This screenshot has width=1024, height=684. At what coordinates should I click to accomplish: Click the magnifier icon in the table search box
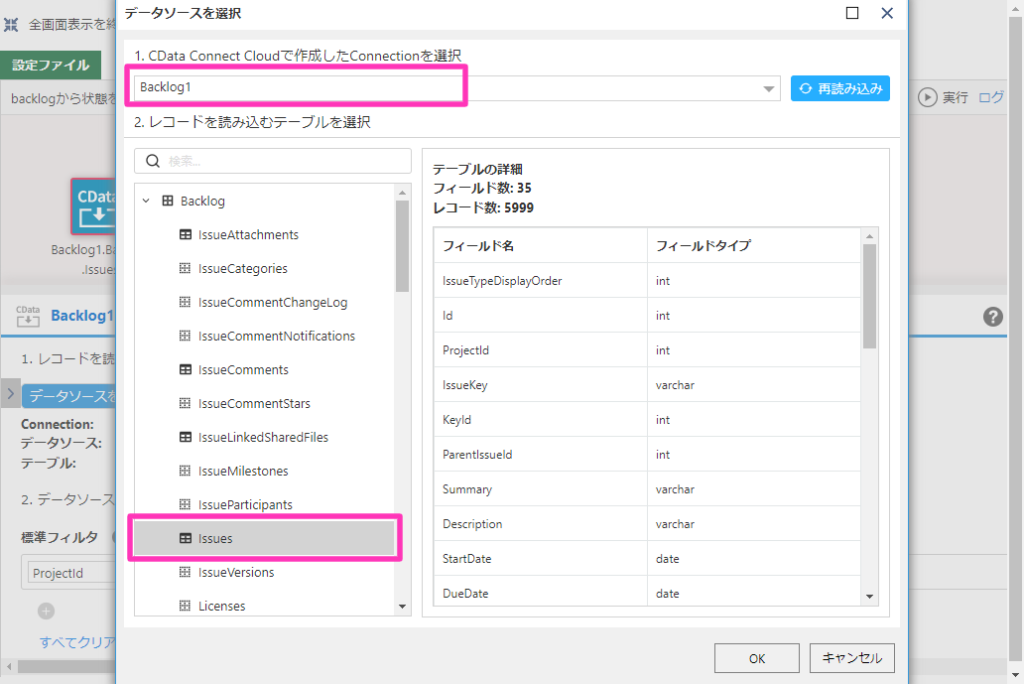(153, 161)
